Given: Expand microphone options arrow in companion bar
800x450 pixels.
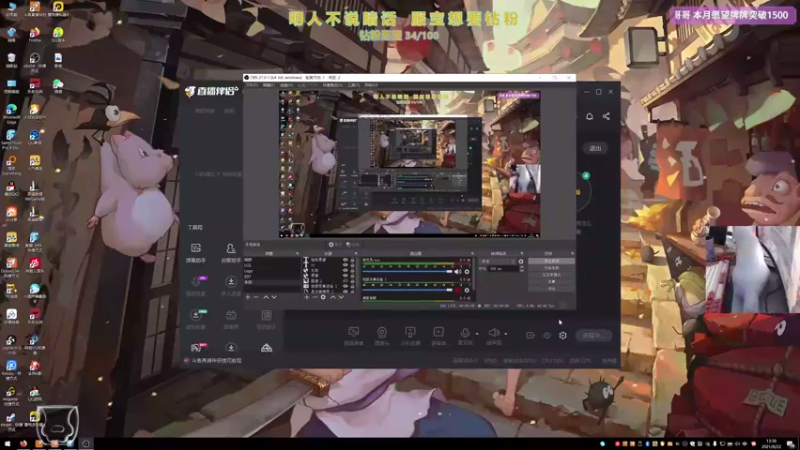Looking at the screenshot, I should (x=477, y=334).
